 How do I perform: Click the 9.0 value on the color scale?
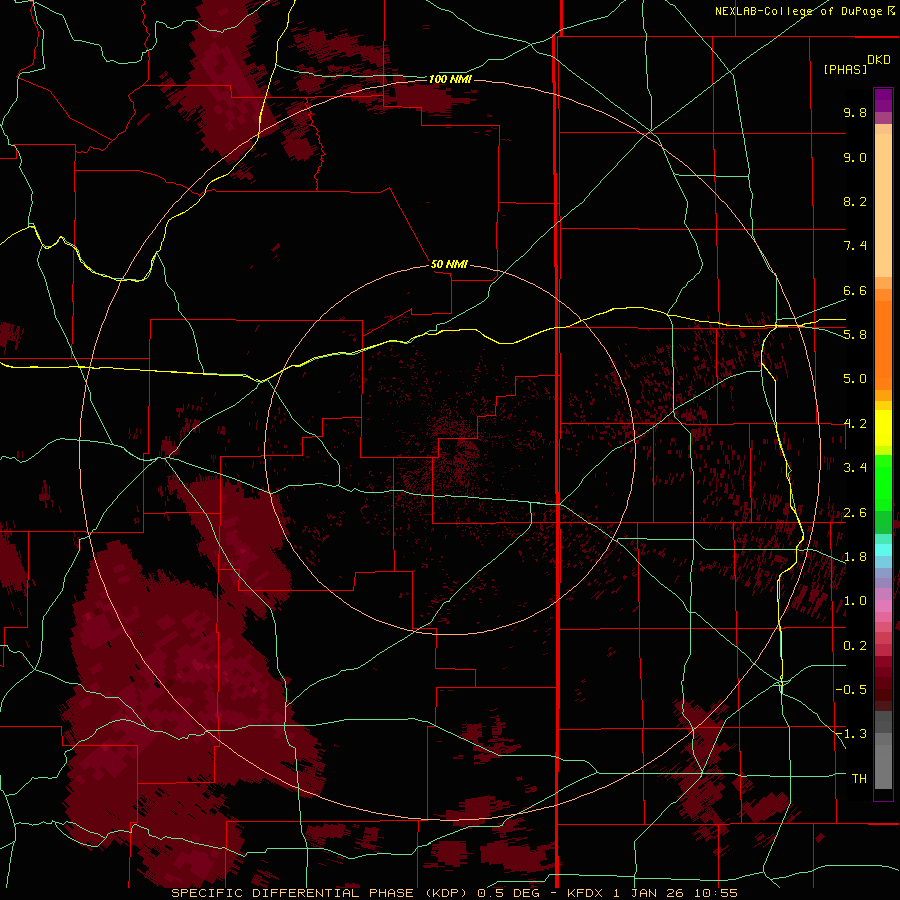click(x=855, y=157)
